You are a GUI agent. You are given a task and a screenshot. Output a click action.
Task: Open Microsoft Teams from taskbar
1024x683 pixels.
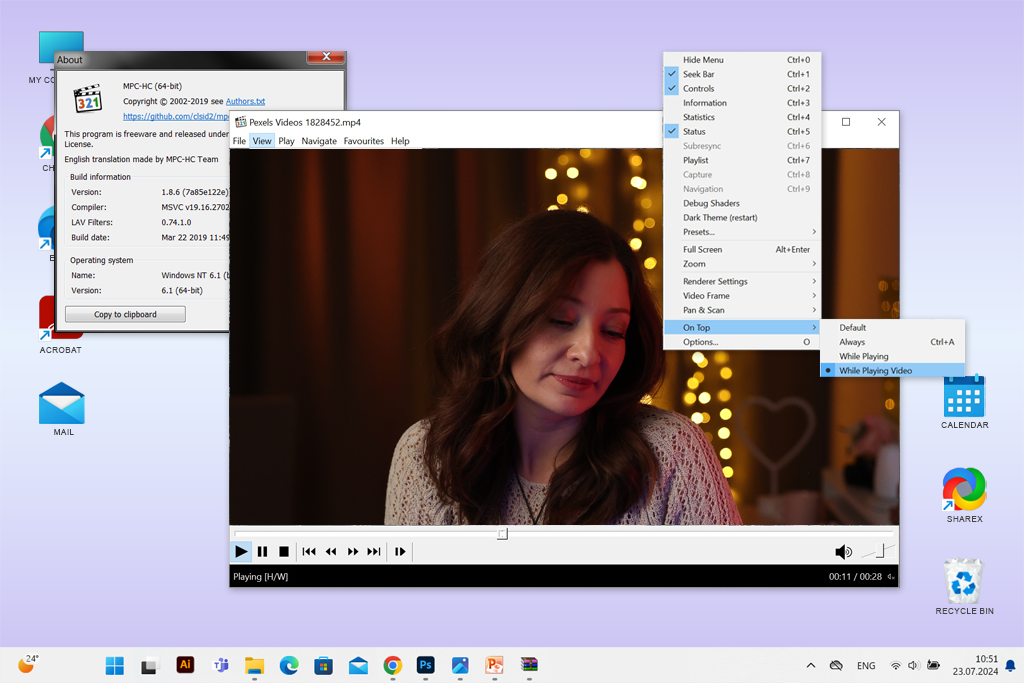(221, 665)
